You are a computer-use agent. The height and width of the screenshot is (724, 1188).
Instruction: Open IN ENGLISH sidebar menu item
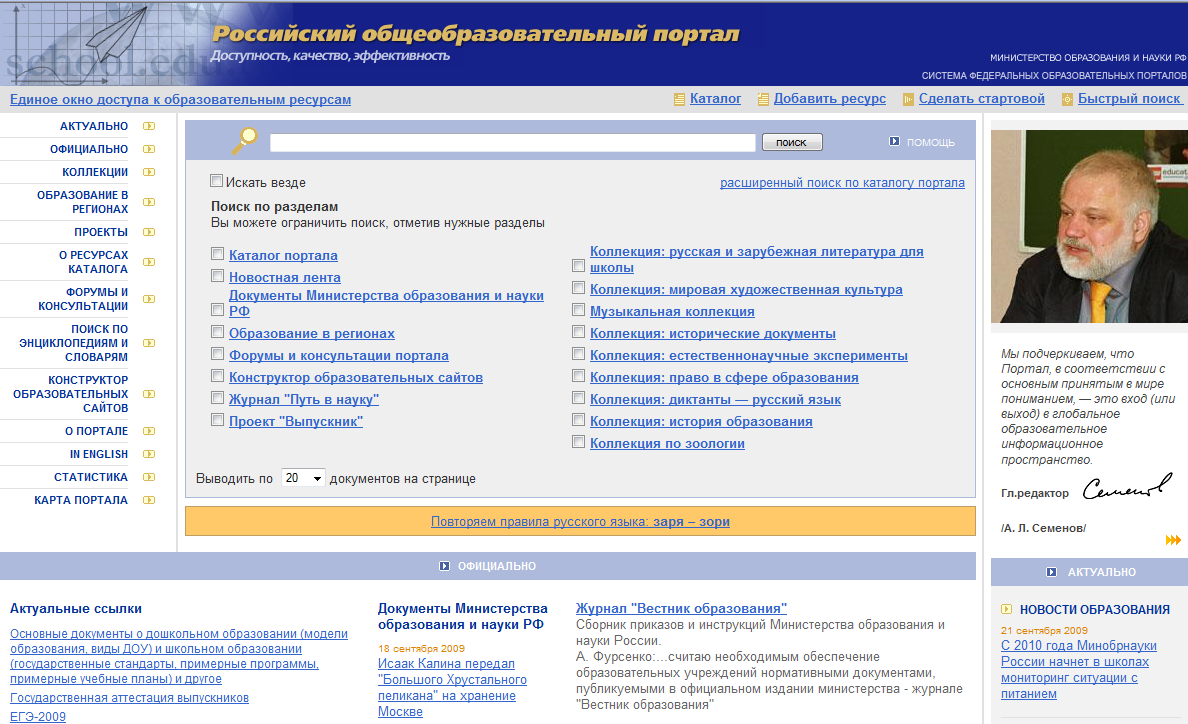98,454
